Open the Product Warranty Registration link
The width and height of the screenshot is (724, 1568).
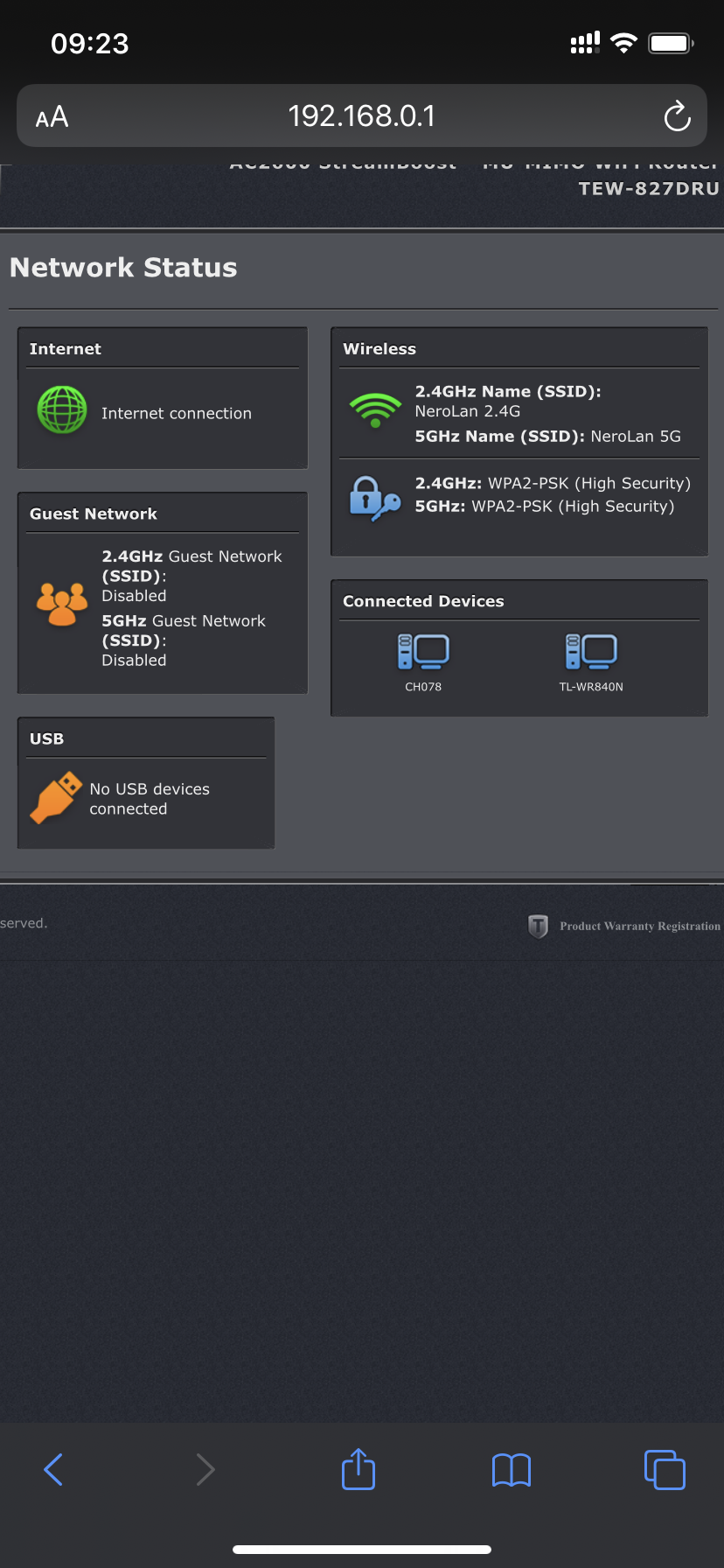pyautogui.click(x=639, y=926)
